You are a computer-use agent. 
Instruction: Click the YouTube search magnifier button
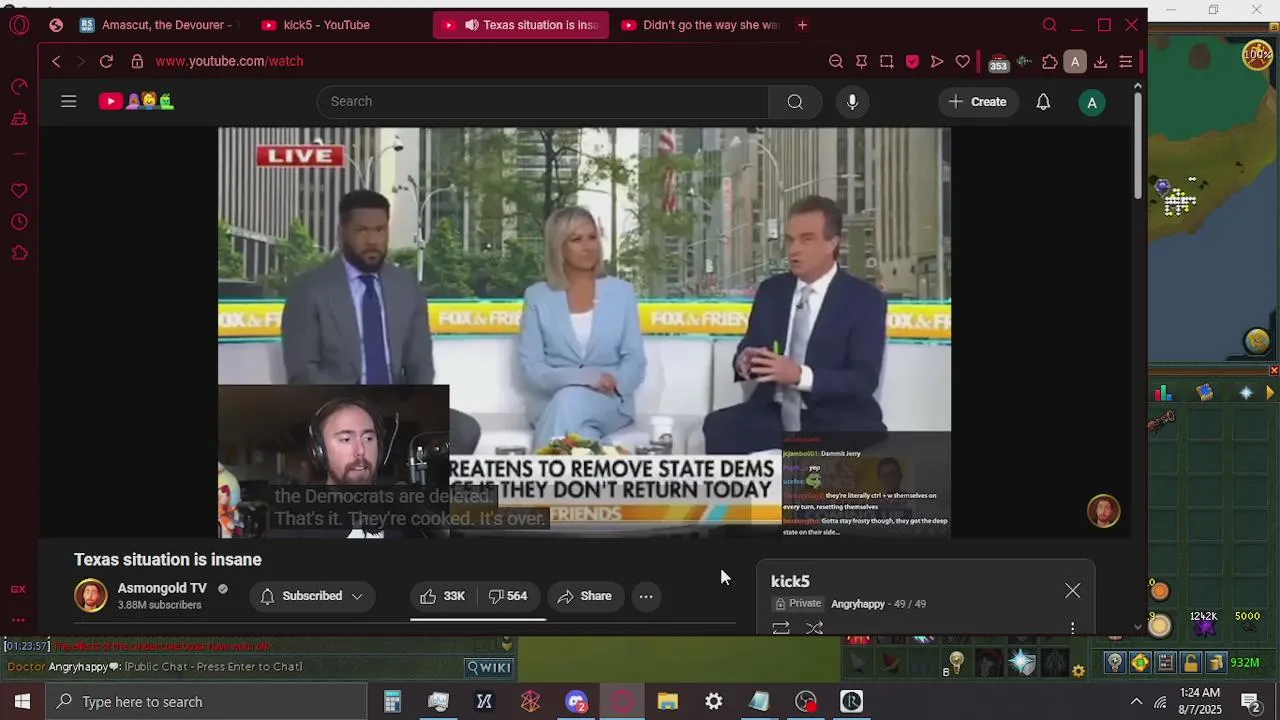tap(795, 101)
